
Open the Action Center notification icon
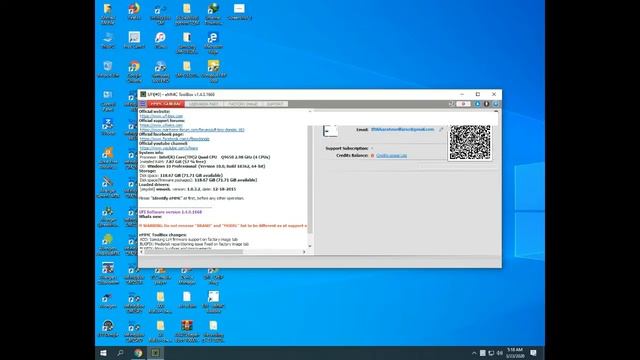click(533, 353)
